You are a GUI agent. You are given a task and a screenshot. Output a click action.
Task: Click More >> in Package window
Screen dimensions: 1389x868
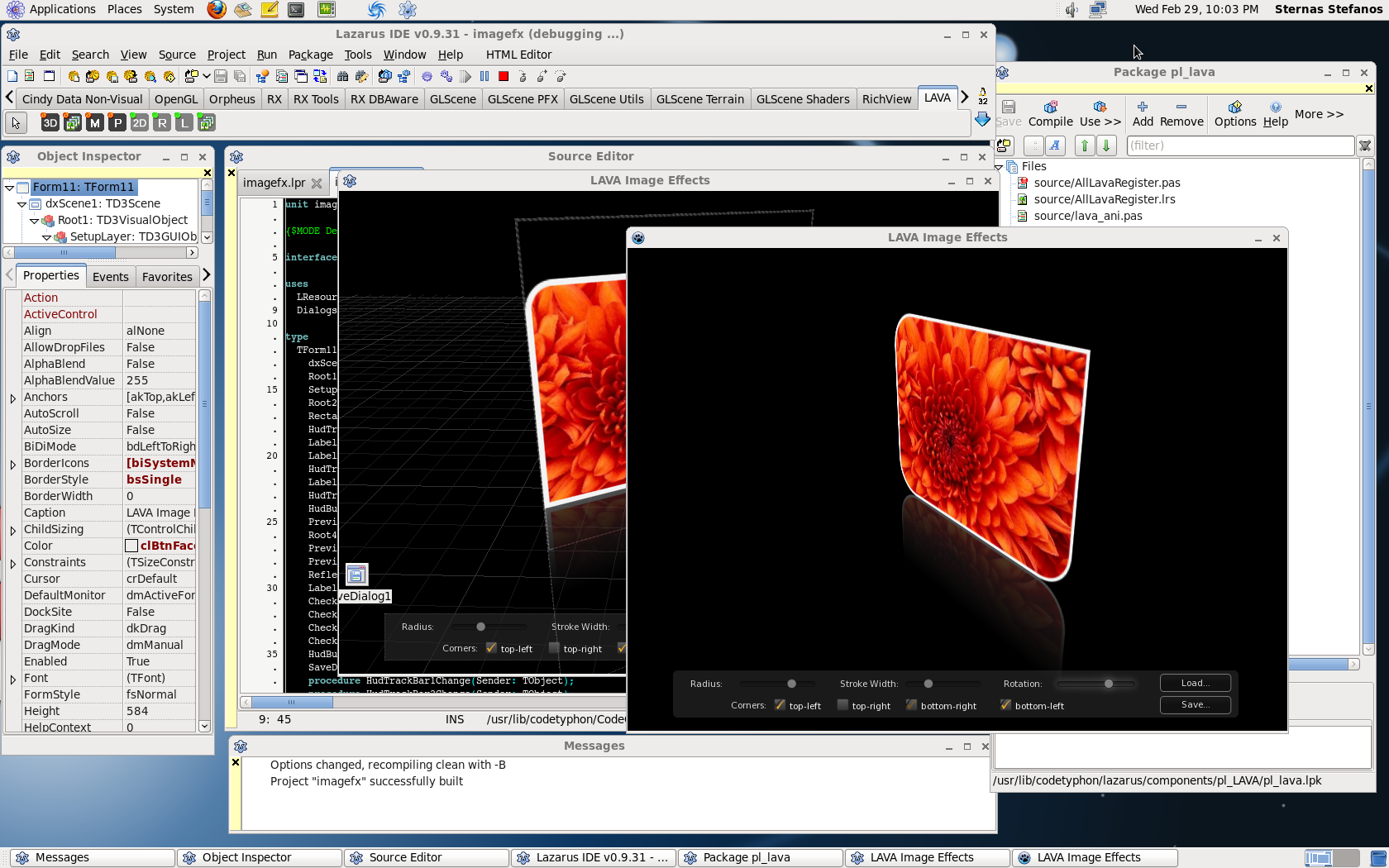[x=1319, y=114]
